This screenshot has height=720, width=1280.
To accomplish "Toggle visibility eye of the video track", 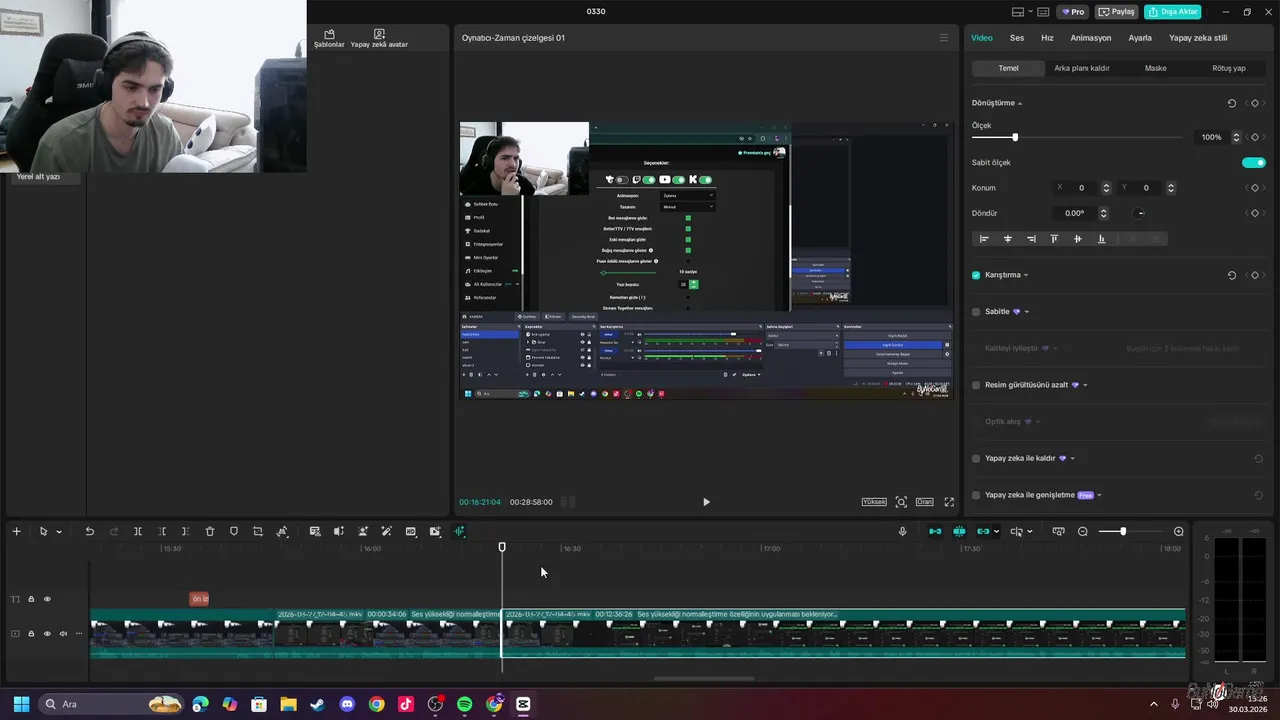I will click(x=47, y=633).
